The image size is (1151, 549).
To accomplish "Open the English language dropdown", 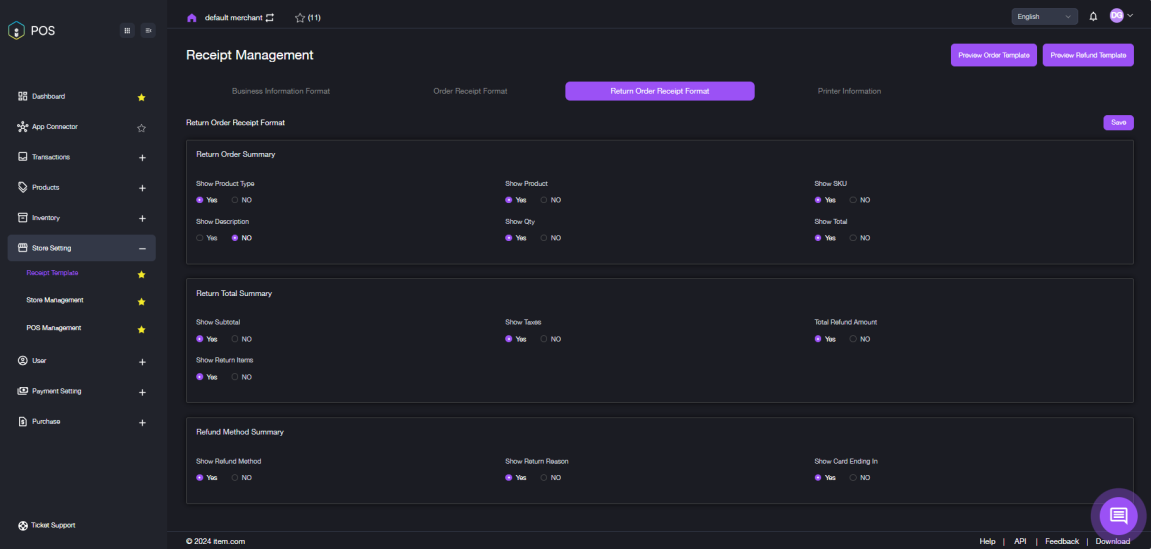I will 1043,16.
